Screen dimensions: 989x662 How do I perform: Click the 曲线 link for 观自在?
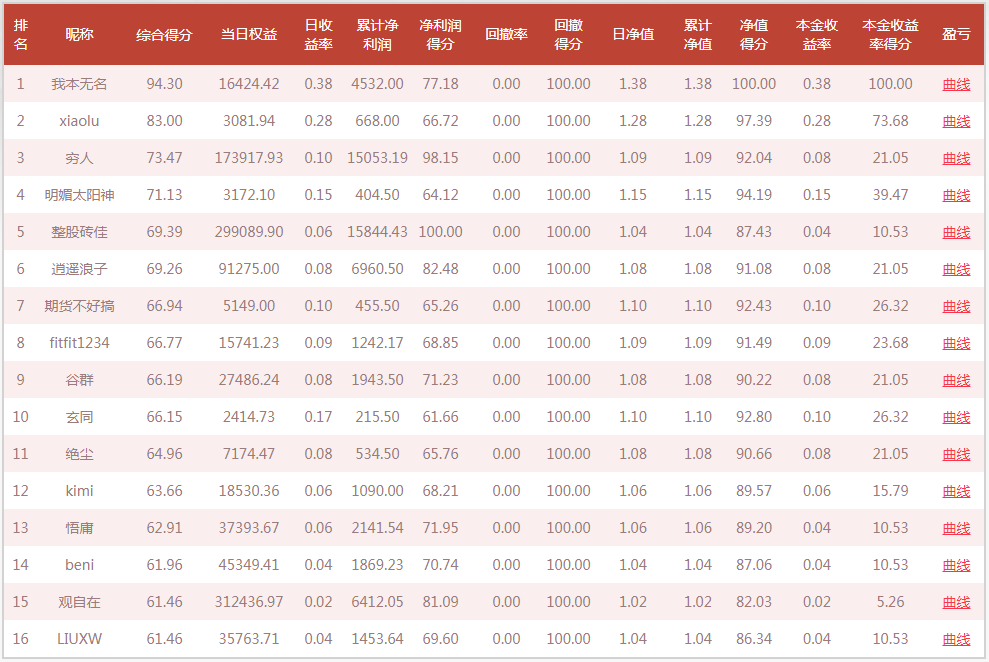coord(956,603)
